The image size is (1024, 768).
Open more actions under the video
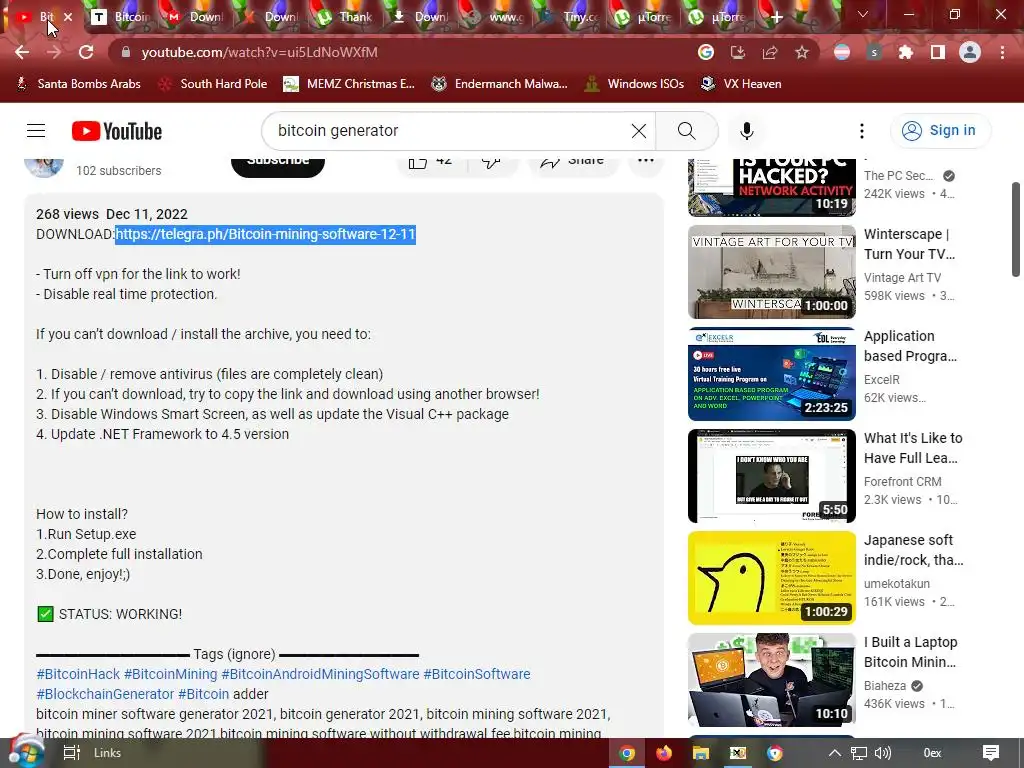point(646,161)
